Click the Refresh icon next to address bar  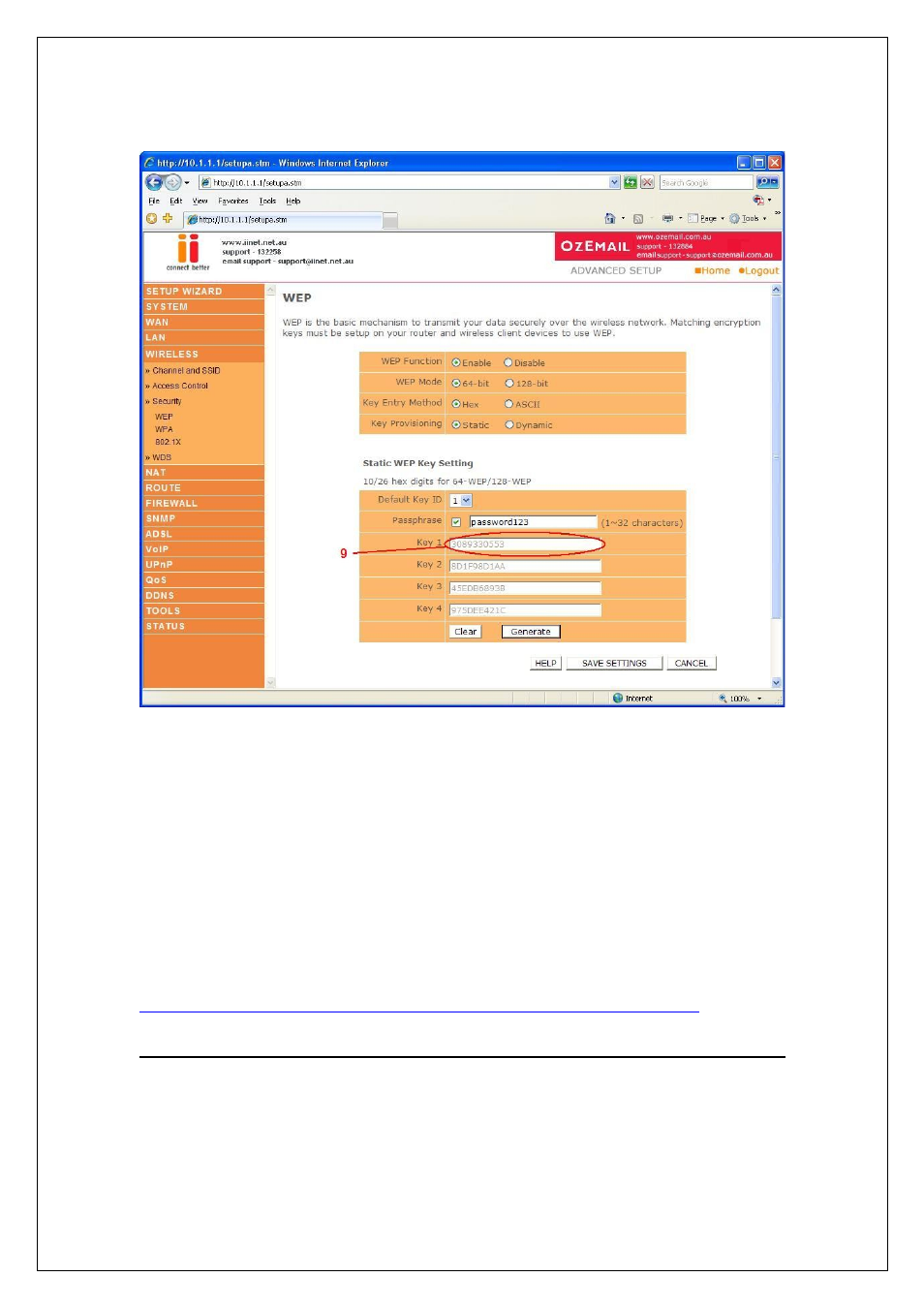631,182
